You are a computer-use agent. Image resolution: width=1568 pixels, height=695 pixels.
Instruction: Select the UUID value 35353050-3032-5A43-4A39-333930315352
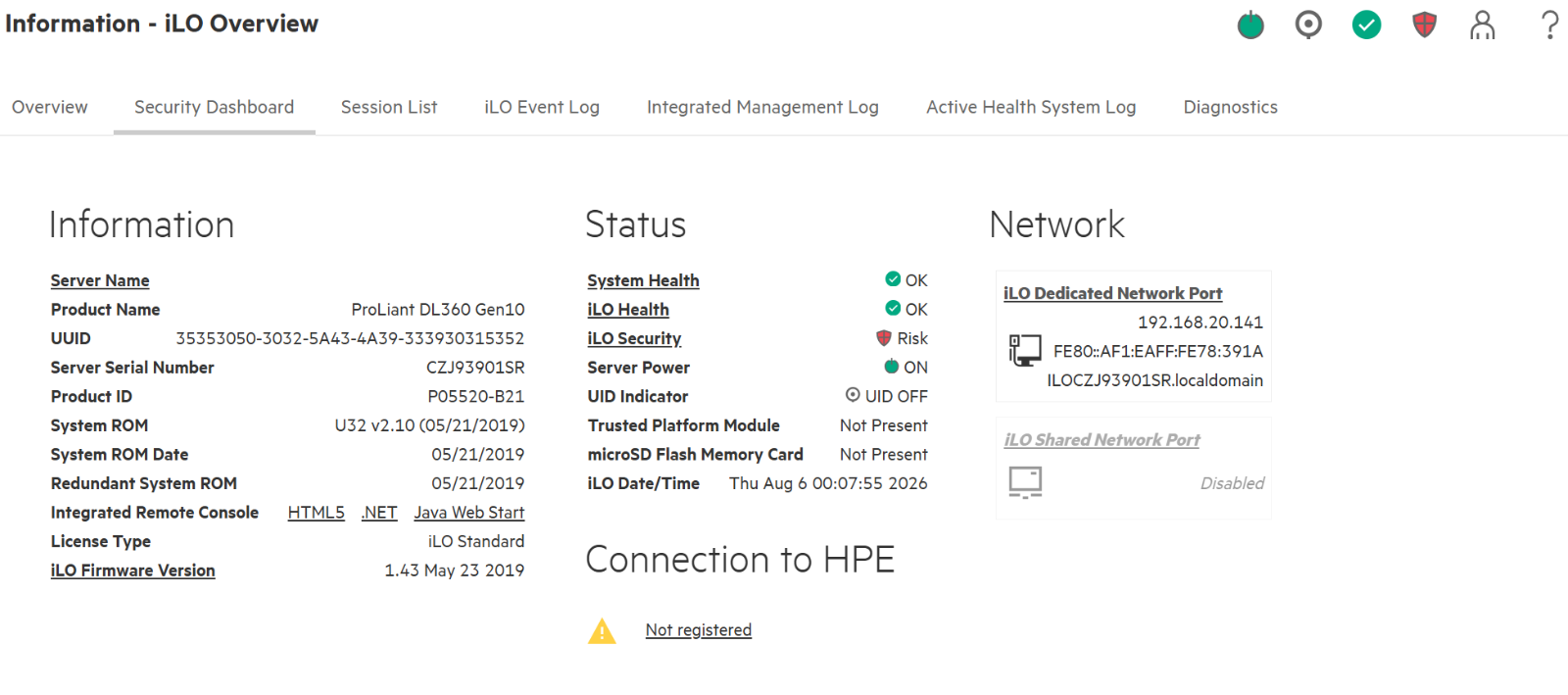point(350,338)
